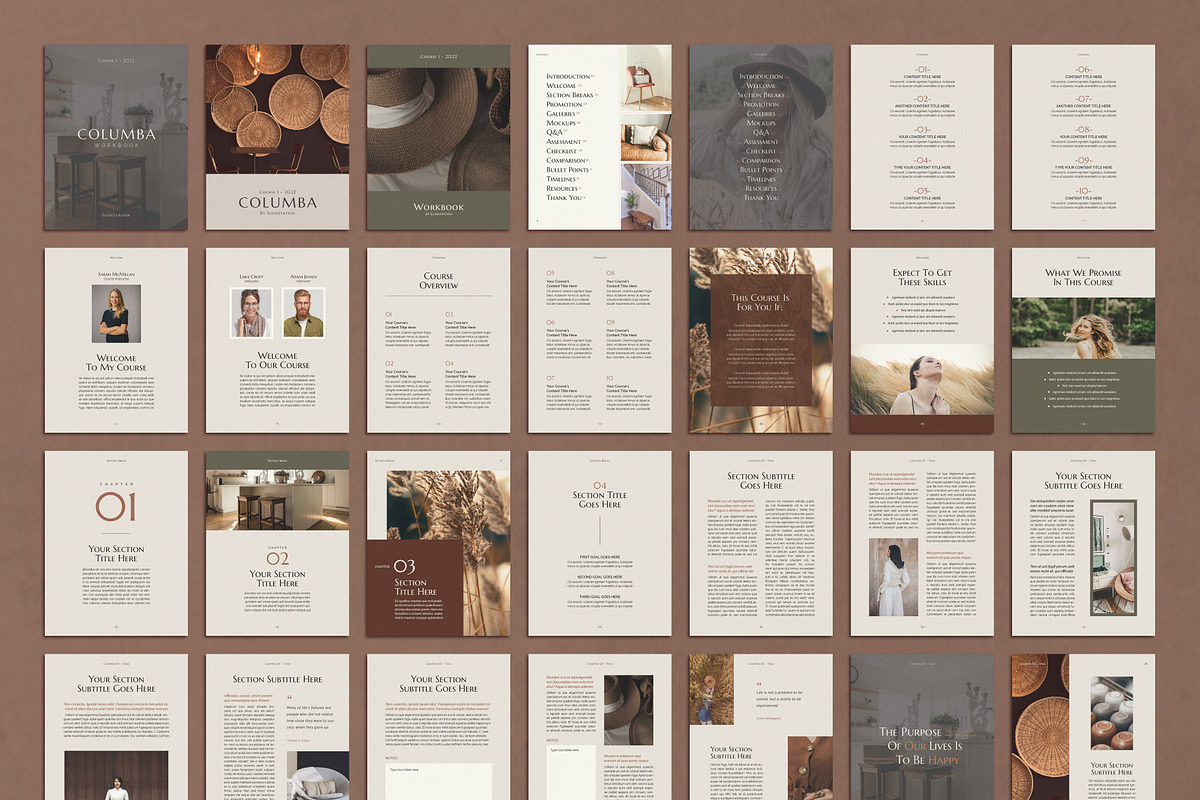Screen dimensions: 1200x800
Task: Click 'Introduction' in the light contents page
Action: pos(568,76)
